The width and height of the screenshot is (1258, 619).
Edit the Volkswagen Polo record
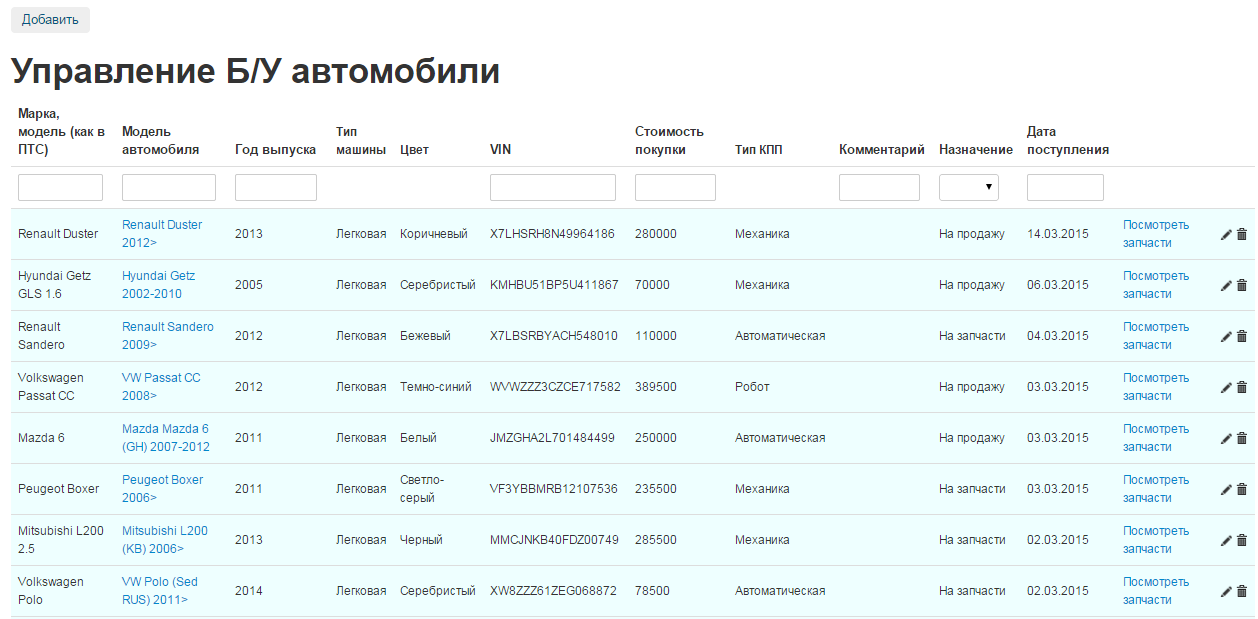click(1226, 591)
